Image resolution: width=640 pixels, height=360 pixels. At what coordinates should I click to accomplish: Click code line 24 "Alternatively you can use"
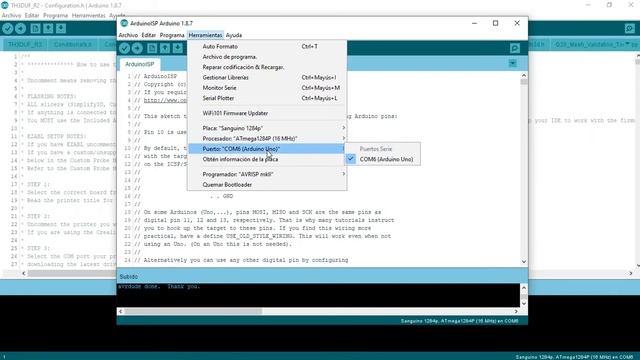(x=241, y=260)
